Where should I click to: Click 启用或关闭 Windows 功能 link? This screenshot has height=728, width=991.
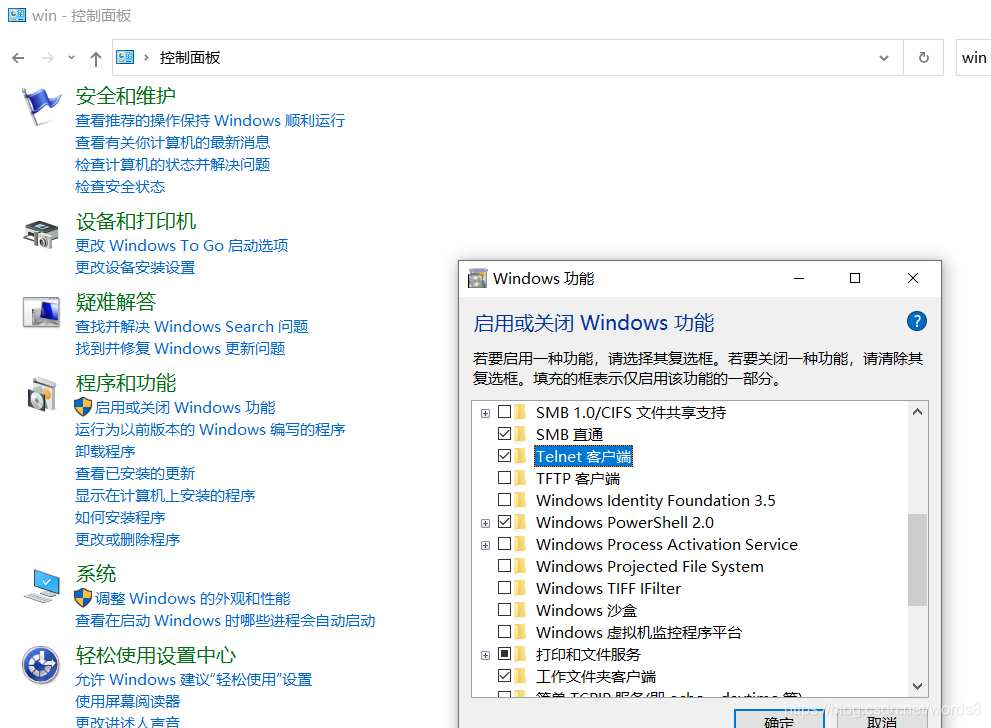(x=185, y=408)
